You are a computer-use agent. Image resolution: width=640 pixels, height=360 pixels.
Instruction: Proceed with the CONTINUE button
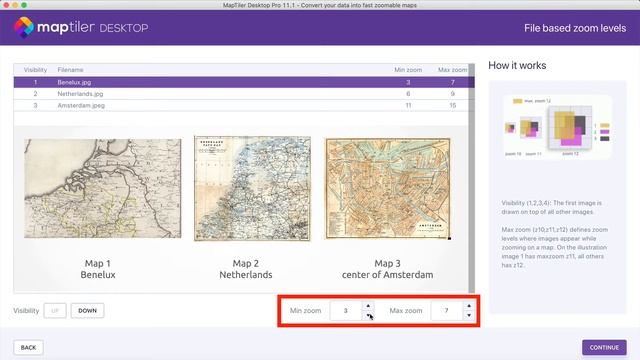(x=604, y=347)
